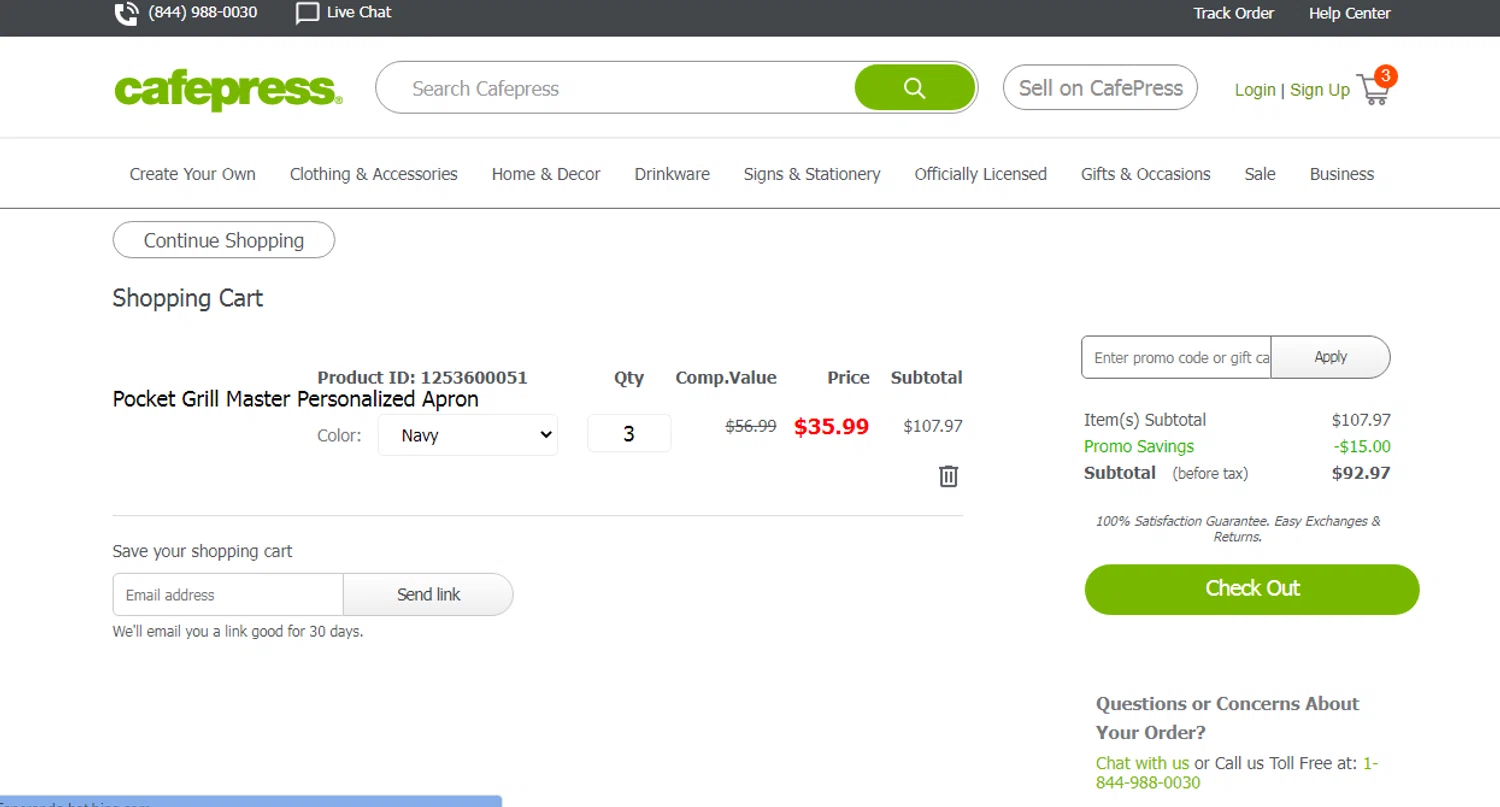Focus the promo code or gift card field
The width and height of the screenshot is (1500, 807).
tap(1176, 357)
